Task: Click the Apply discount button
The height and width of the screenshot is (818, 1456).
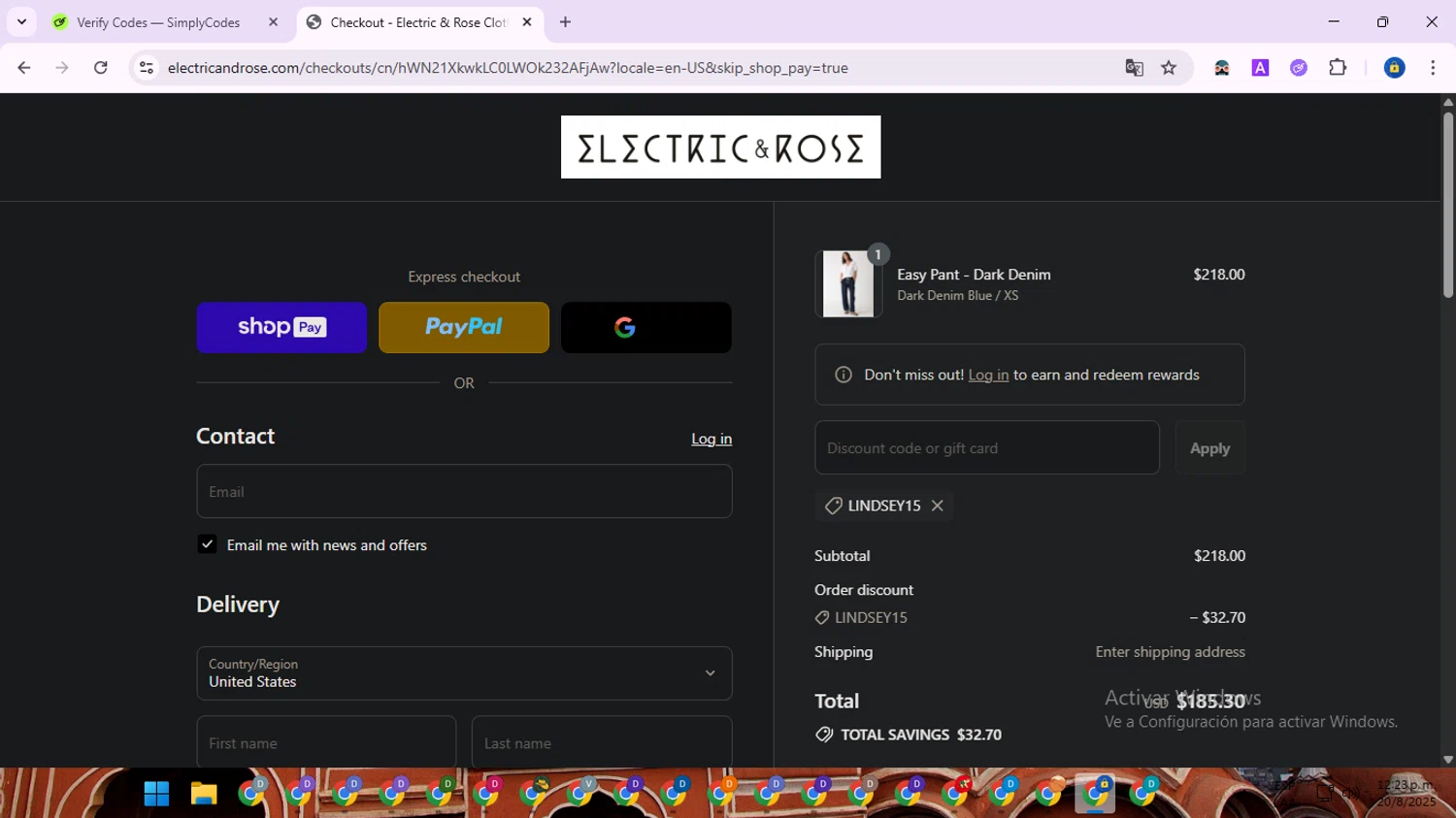Action: pyautogui.click(x=1209, y=447)
